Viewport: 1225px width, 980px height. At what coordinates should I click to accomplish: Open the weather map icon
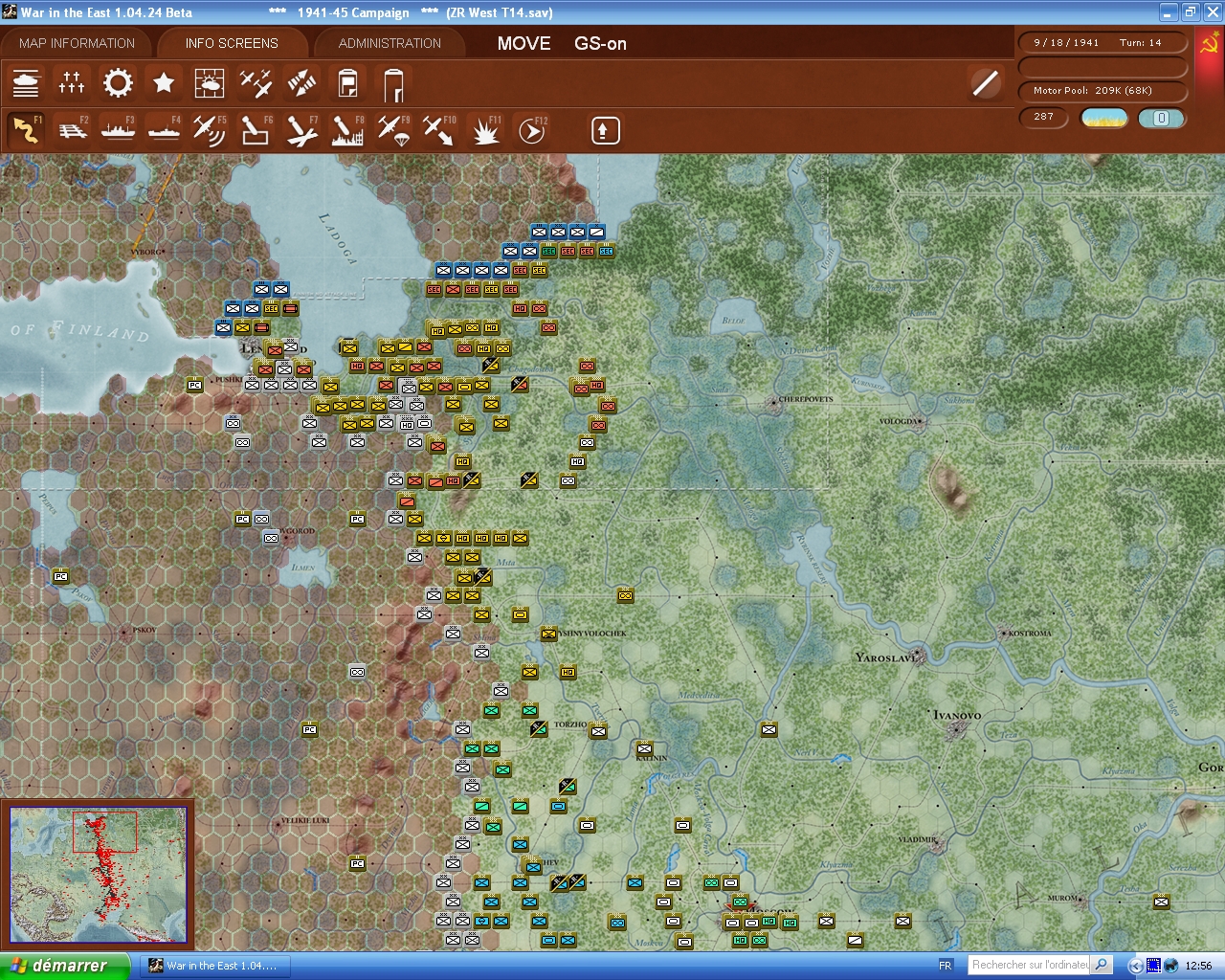pyautogui.click(x=210, y=83)
